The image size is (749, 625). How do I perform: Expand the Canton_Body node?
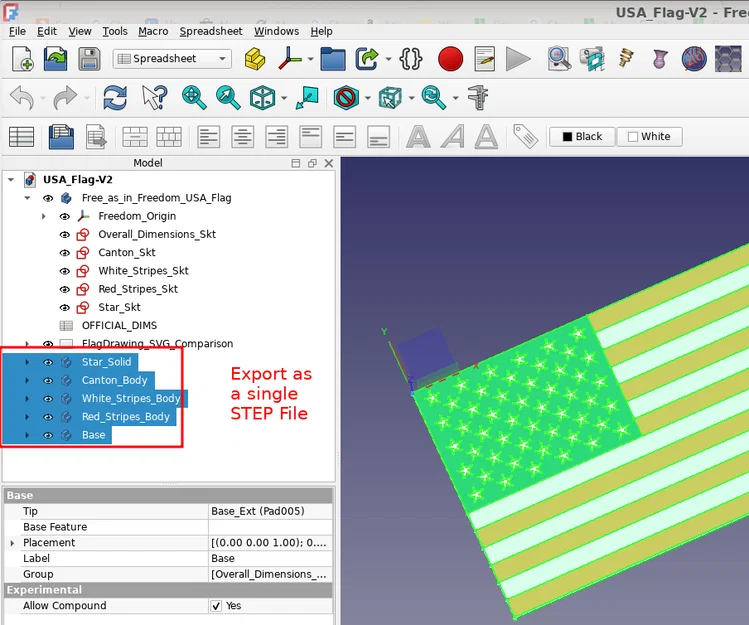click(27, 380)
